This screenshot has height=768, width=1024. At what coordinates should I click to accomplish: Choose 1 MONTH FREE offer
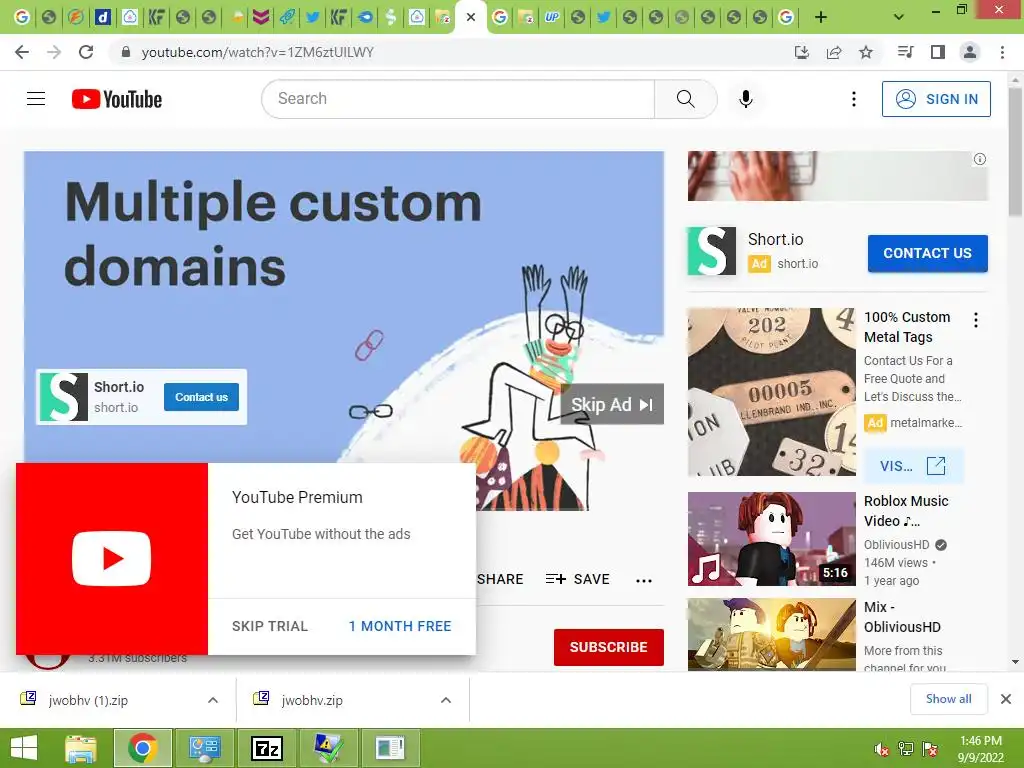[400, 626]
